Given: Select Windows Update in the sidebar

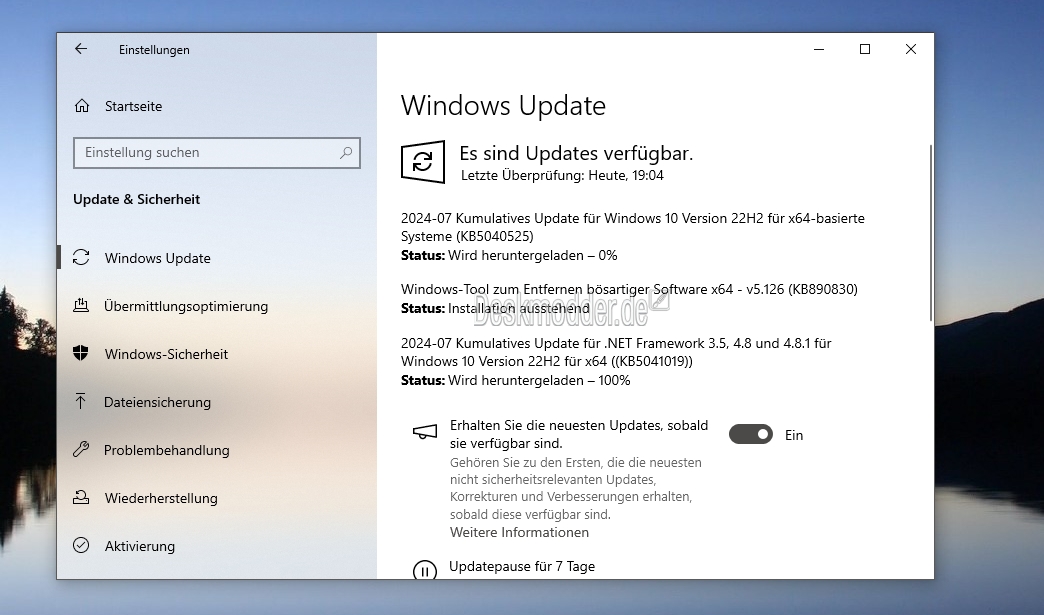Looking at the screenshot, I should pos(158,258).
